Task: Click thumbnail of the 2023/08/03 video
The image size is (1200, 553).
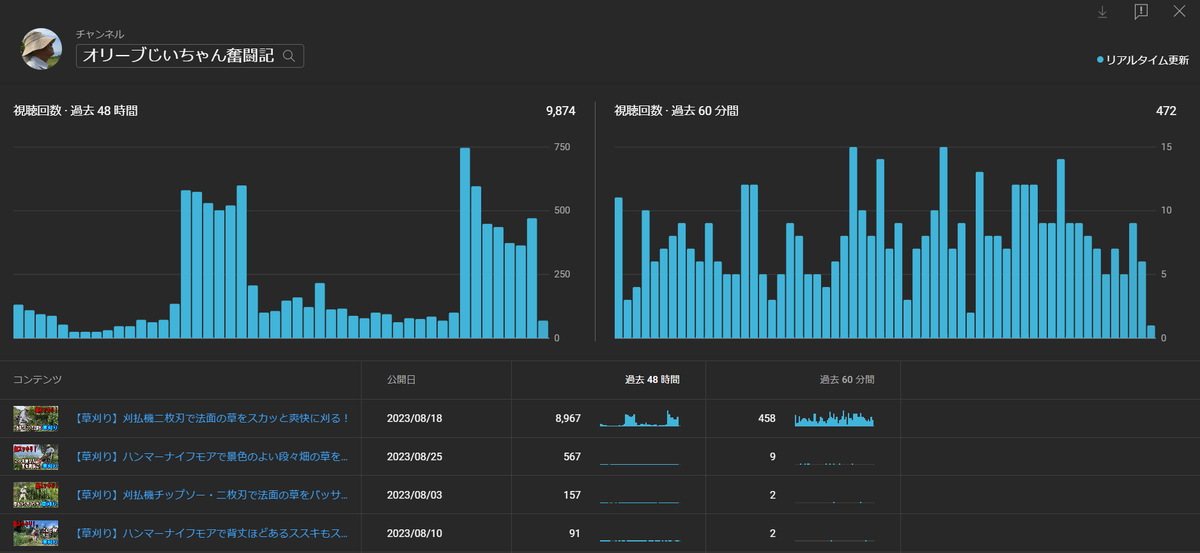Action: coord(36,495)
